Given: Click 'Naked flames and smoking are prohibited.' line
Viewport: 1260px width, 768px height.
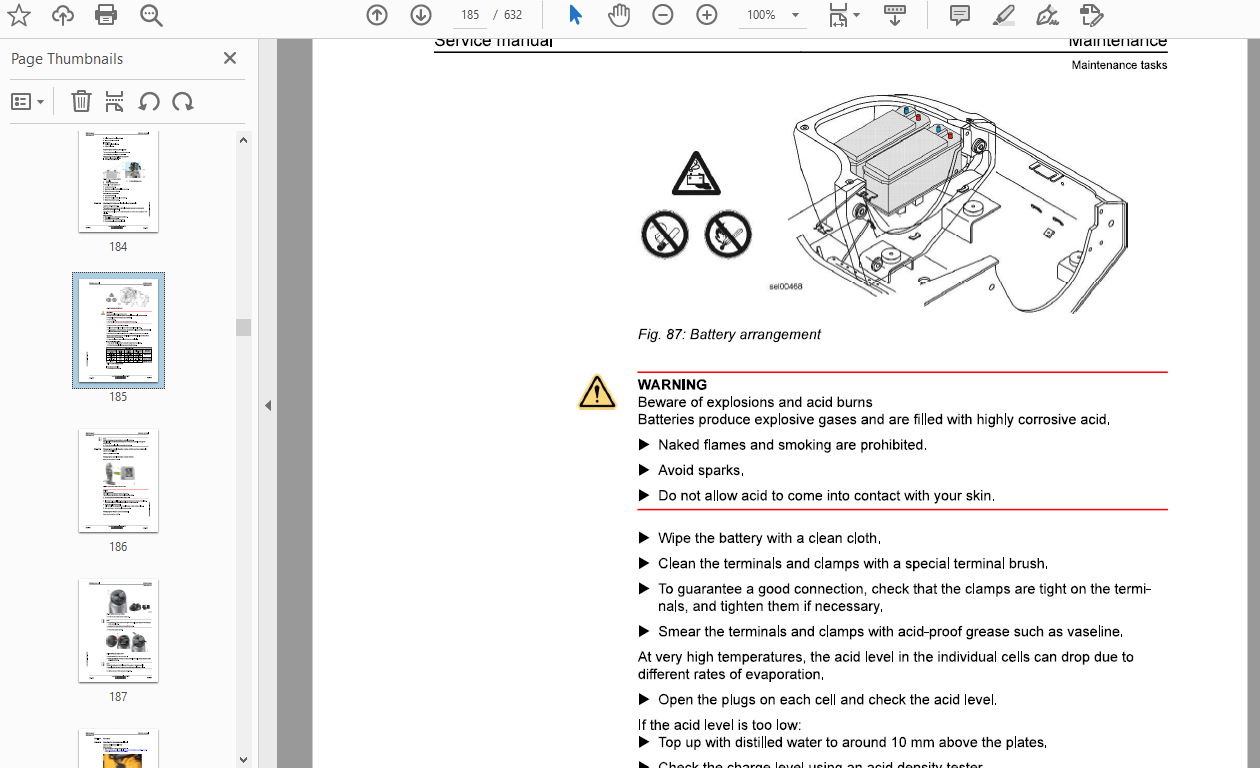Looking at the screenshot, I should (792, 445).
